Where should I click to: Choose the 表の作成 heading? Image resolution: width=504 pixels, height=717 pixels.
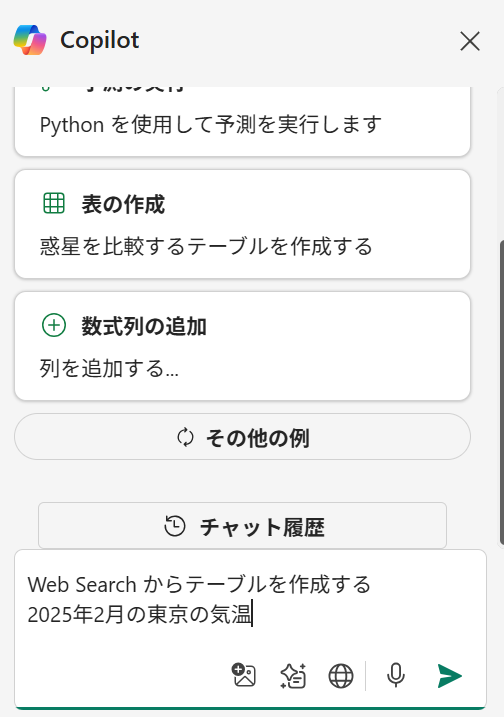click(x=123, y=204)
